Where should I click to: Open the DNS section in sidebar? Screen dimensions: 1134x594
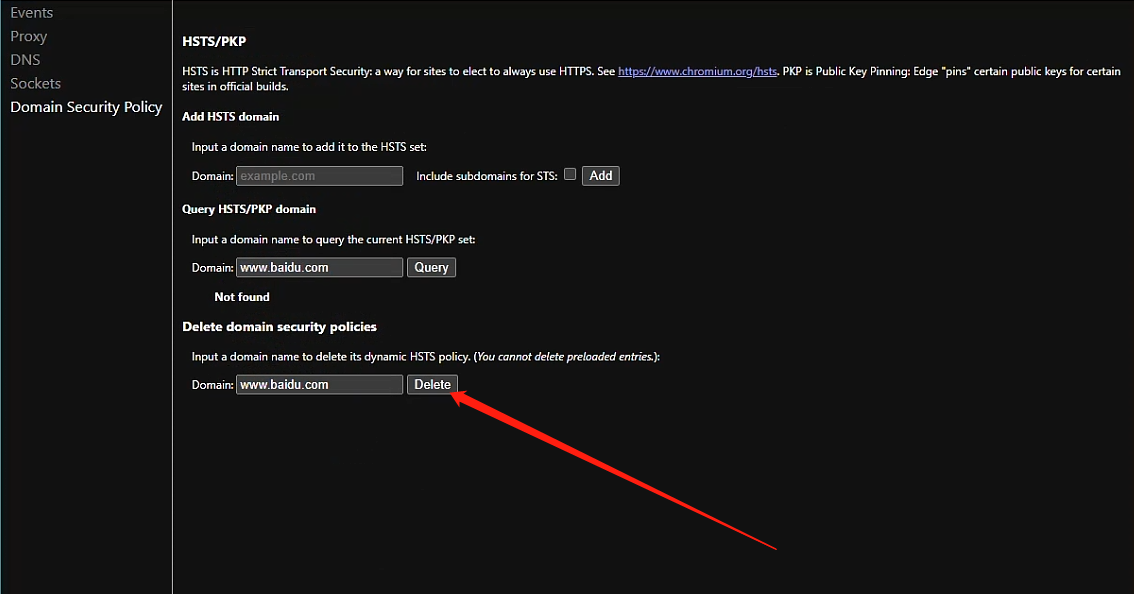[25, 60]
